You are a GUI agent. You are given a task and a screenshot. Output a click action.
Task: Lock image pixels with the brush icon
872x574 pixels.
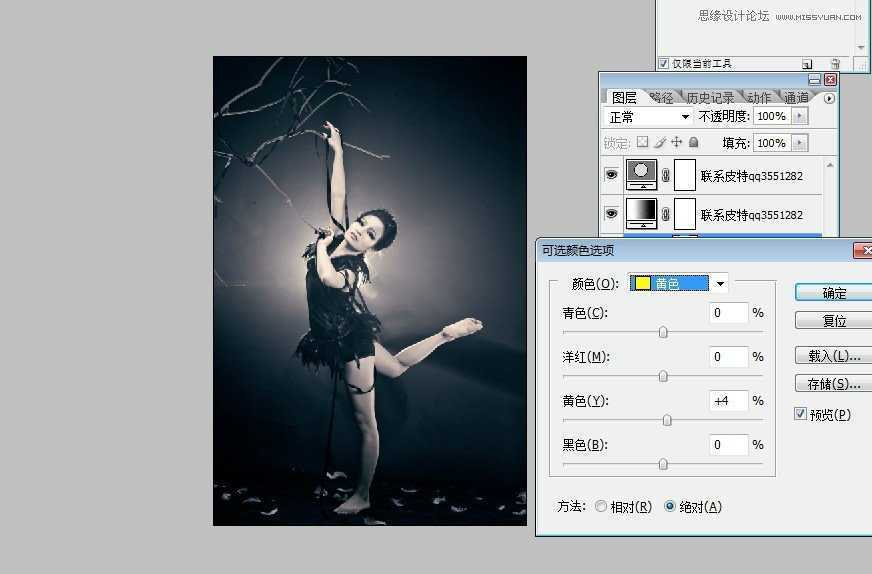[660, 142]
